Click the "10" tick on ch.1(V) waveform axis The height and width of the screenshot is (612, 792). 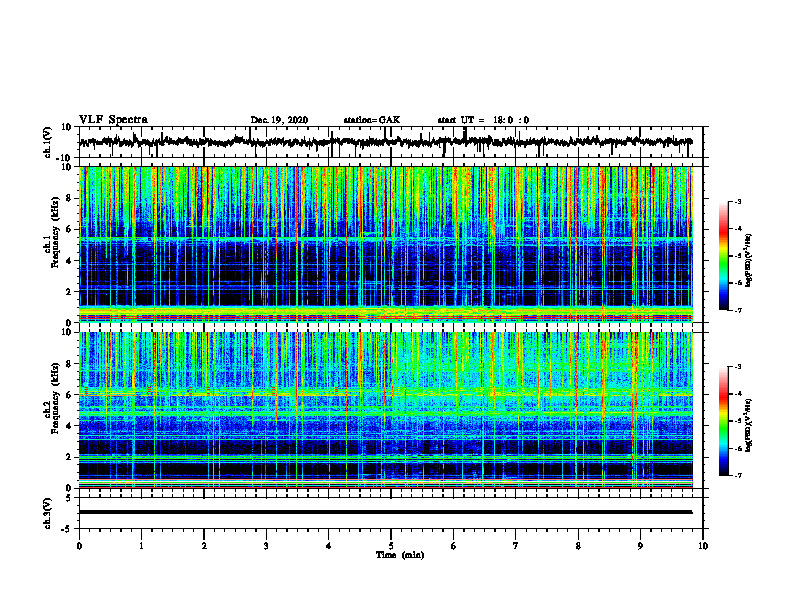pyautogui.click(x=67, y=127)
